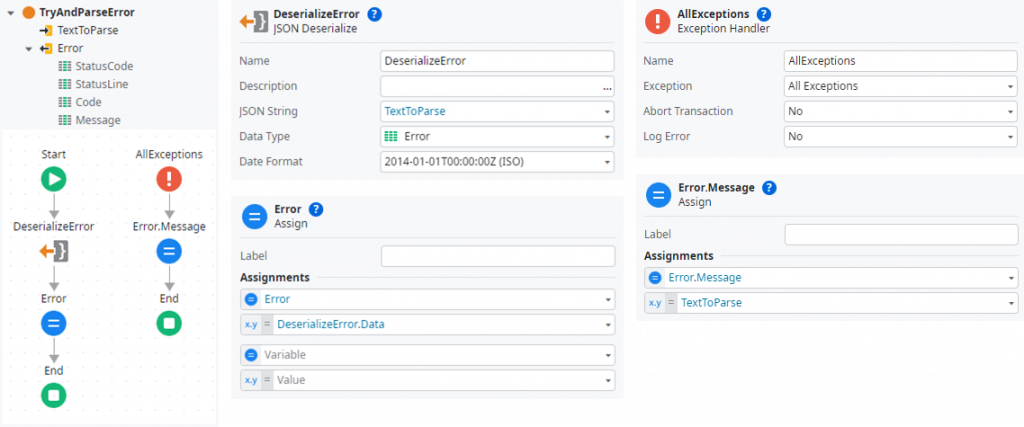Click the Name field in AllExceptions panel
The image size is (1024, 427).
tap(900, 61)
